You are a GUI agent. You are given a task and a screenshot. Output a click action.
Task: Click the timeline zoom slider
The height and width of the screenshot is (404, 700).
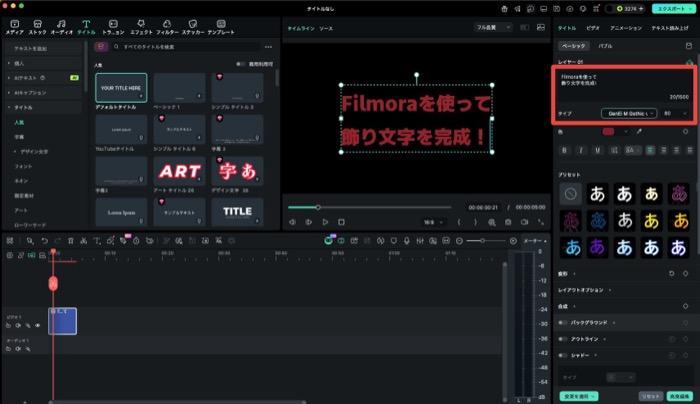coord(487,241)
